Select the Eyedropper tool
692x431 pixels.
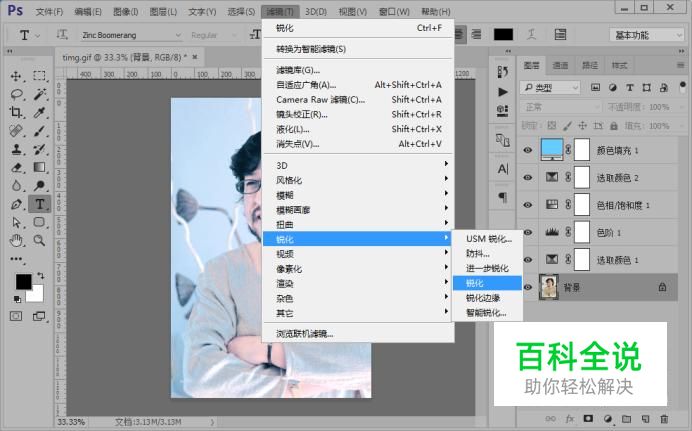(39, 112)
